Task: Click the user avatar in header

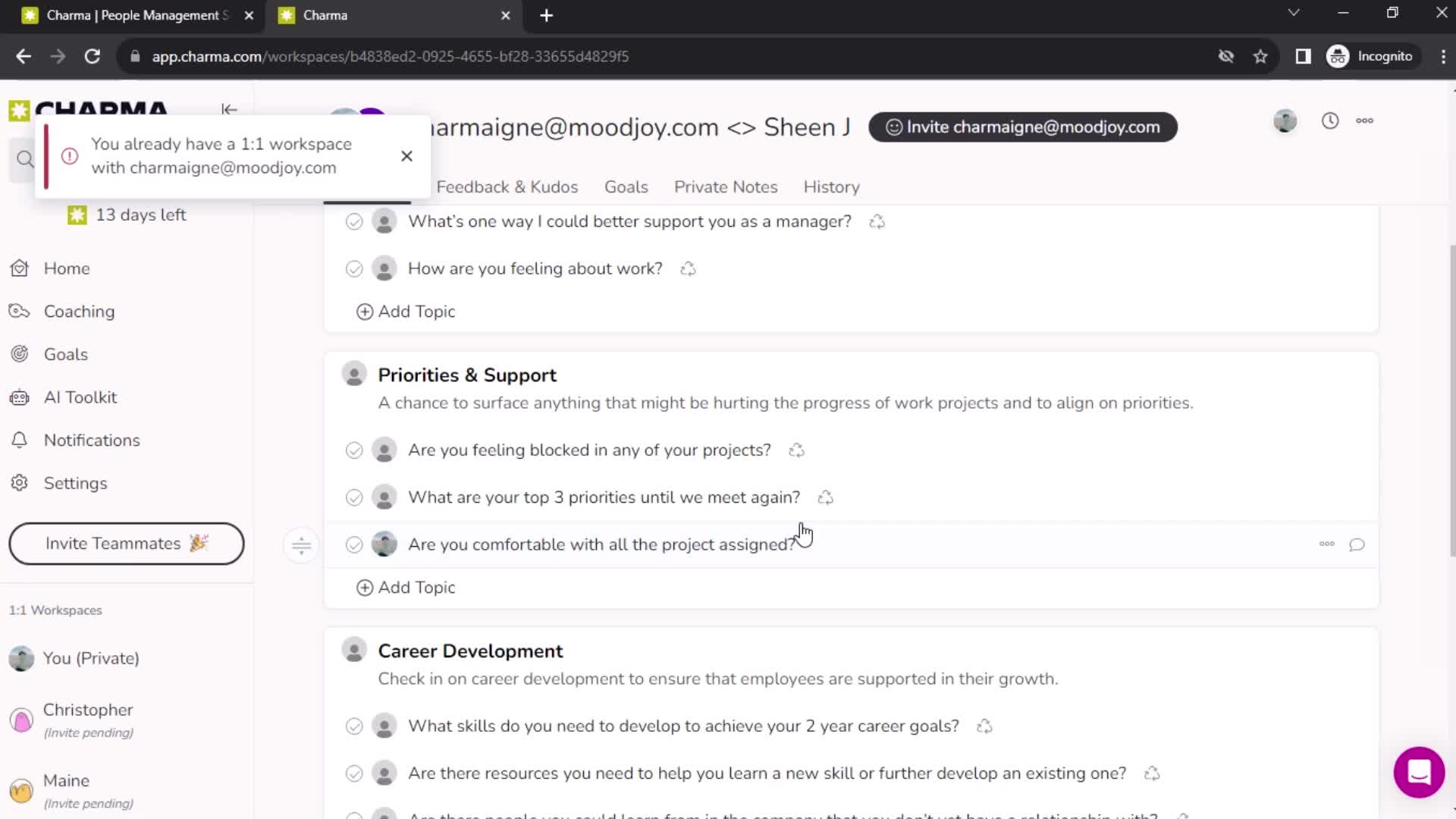Action: point(1285,121)
